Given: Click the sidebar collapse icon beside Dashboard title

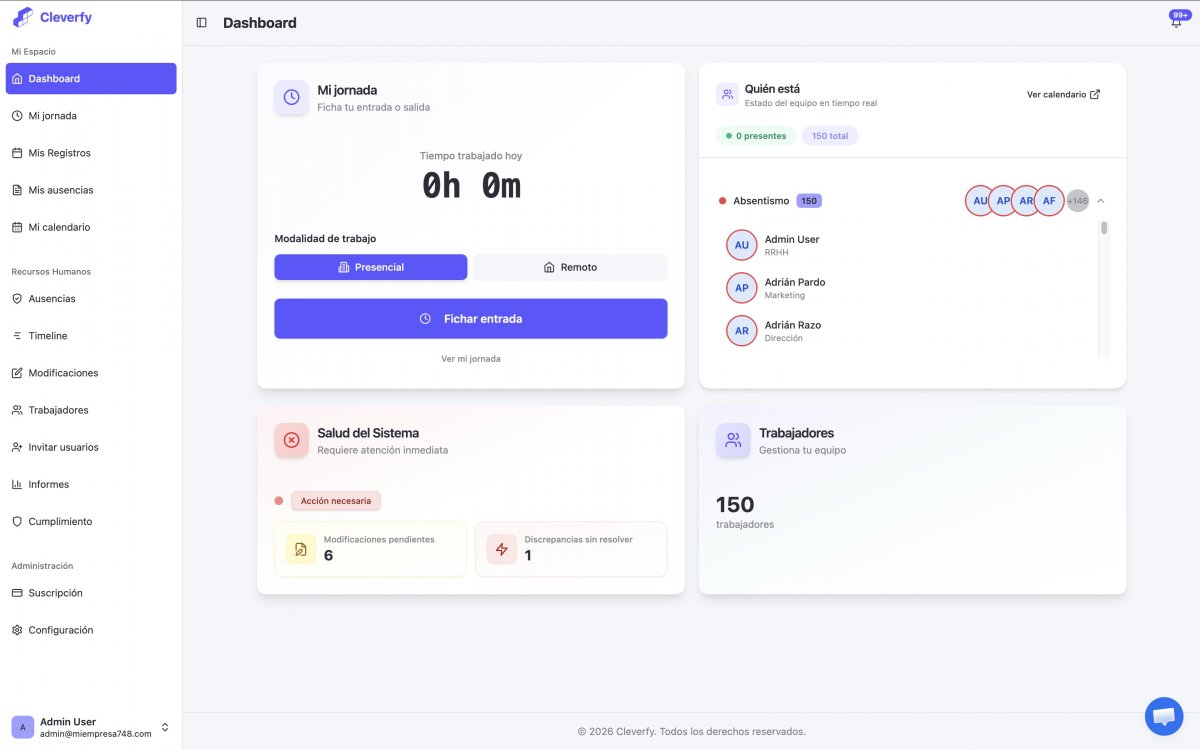Looking at the screenshot, I should pyautogui.click(x=202, y=23).
